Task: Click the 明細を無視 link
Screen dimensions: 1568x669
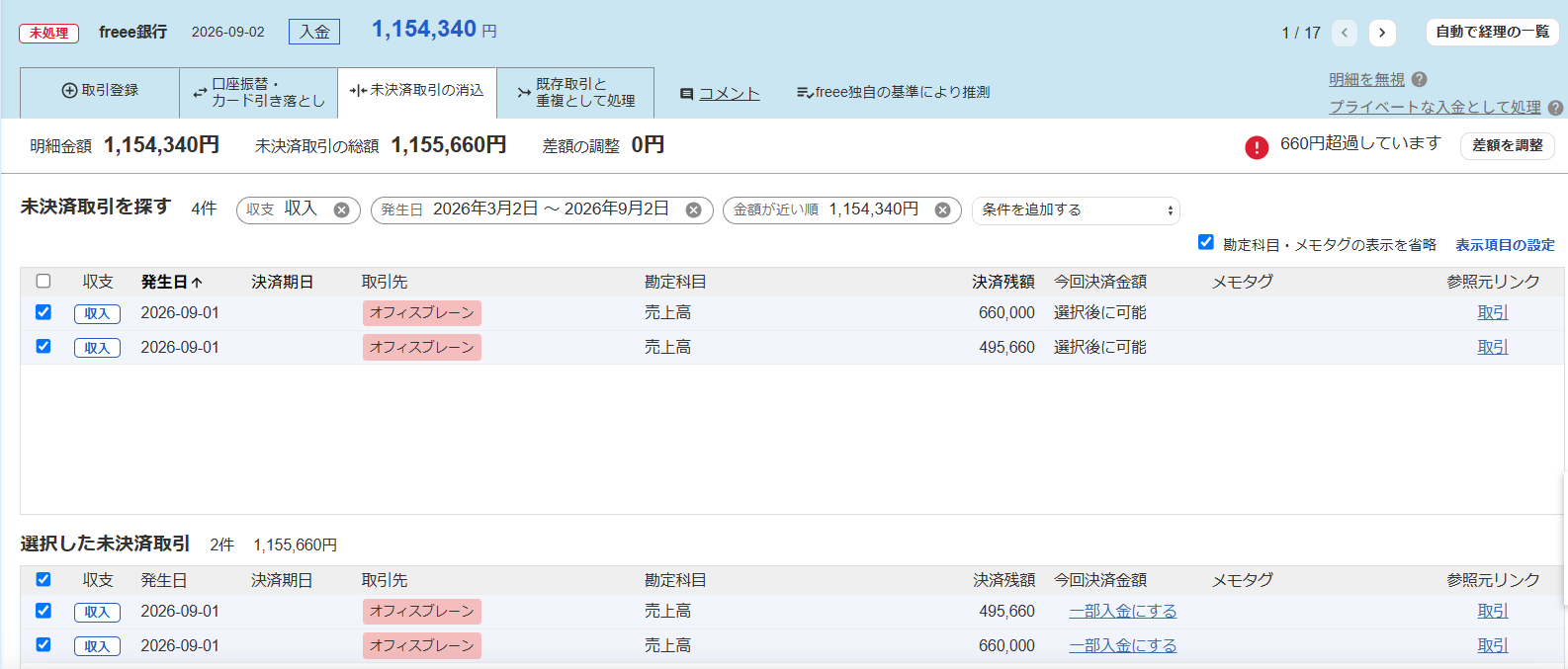Action: click(1366, 79)
